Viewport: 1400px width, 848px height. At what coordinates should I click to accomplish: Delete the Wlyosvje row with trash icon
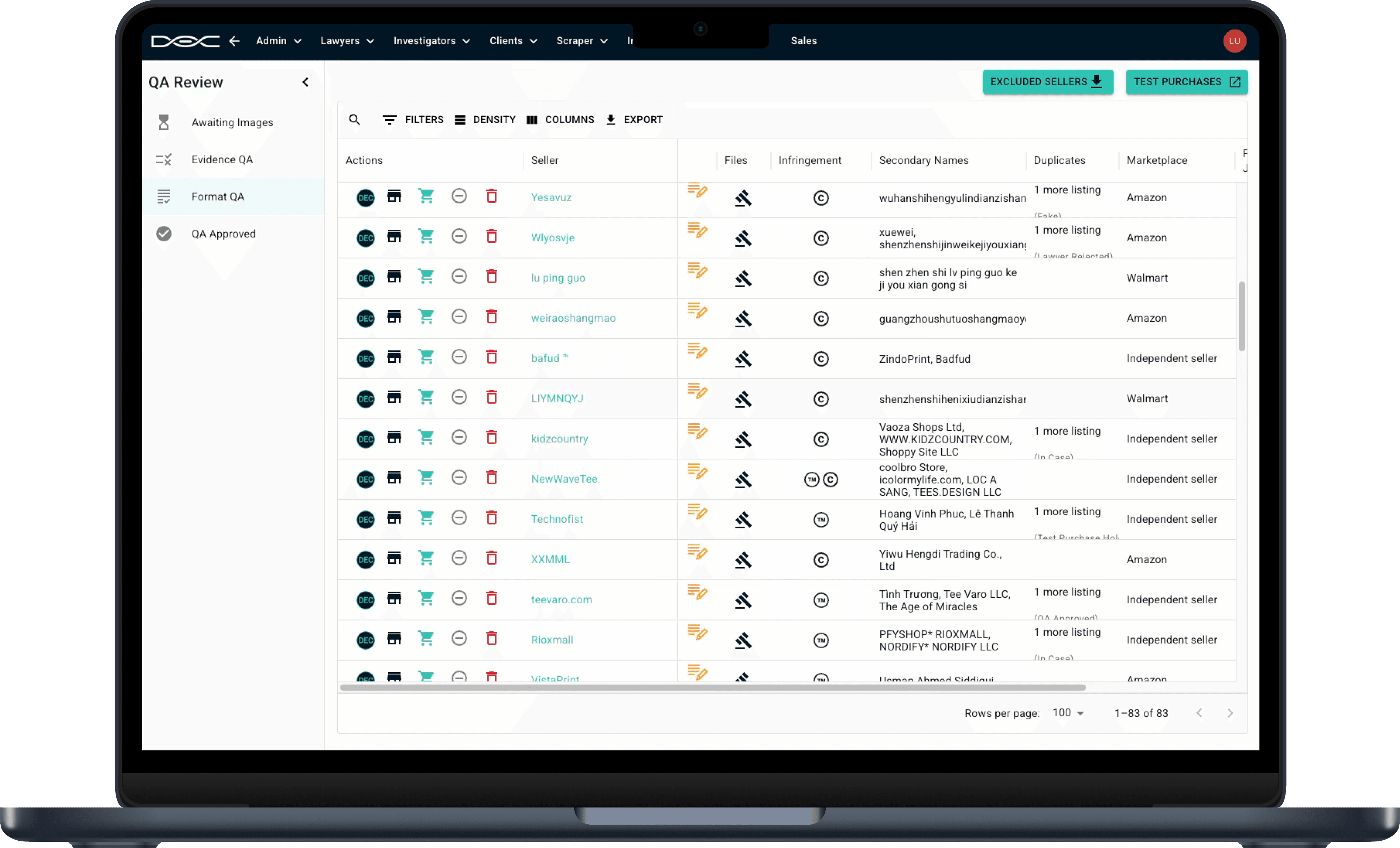[x=492, y=236]
